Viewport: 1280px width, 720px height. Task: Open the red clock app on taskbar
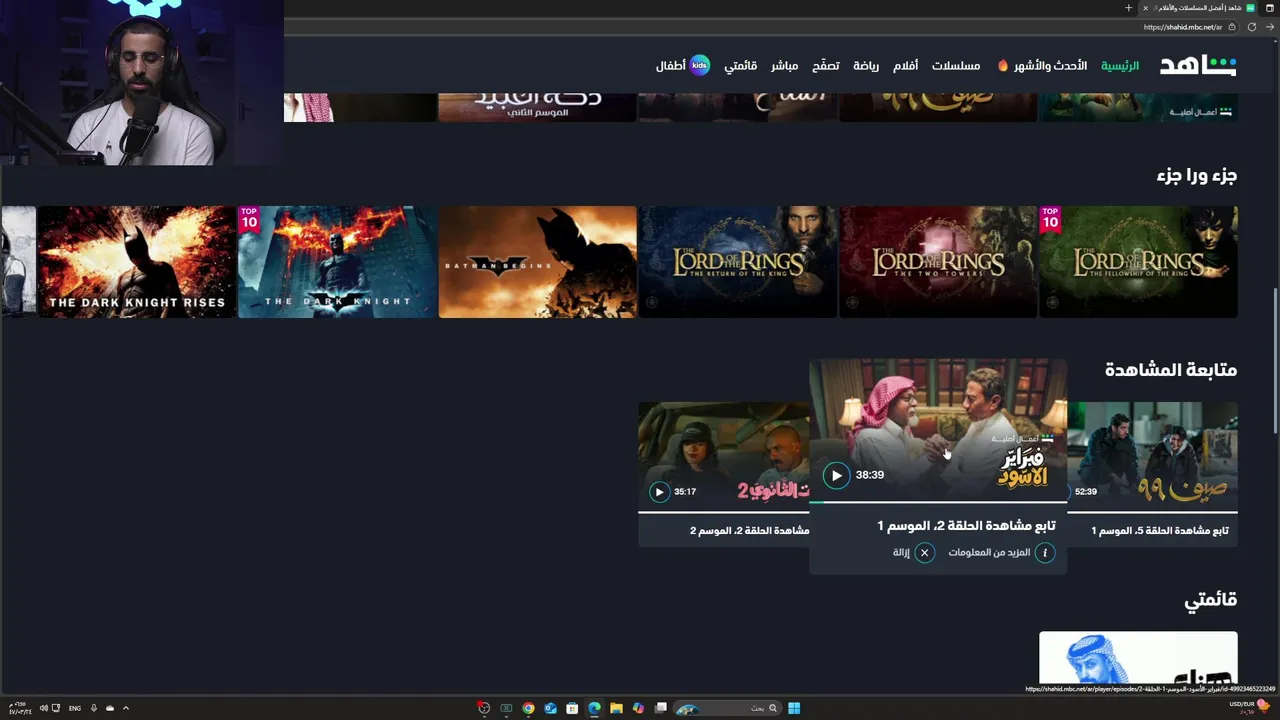[x=484, y=708]
